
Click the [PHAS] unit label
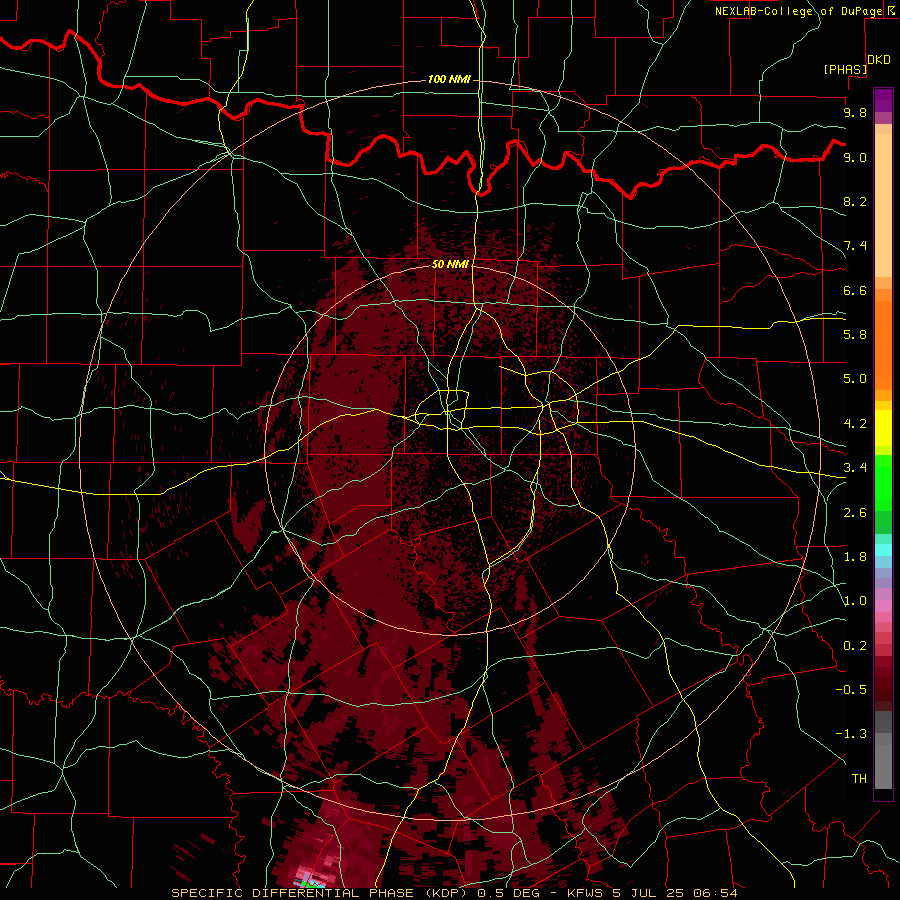845,69
